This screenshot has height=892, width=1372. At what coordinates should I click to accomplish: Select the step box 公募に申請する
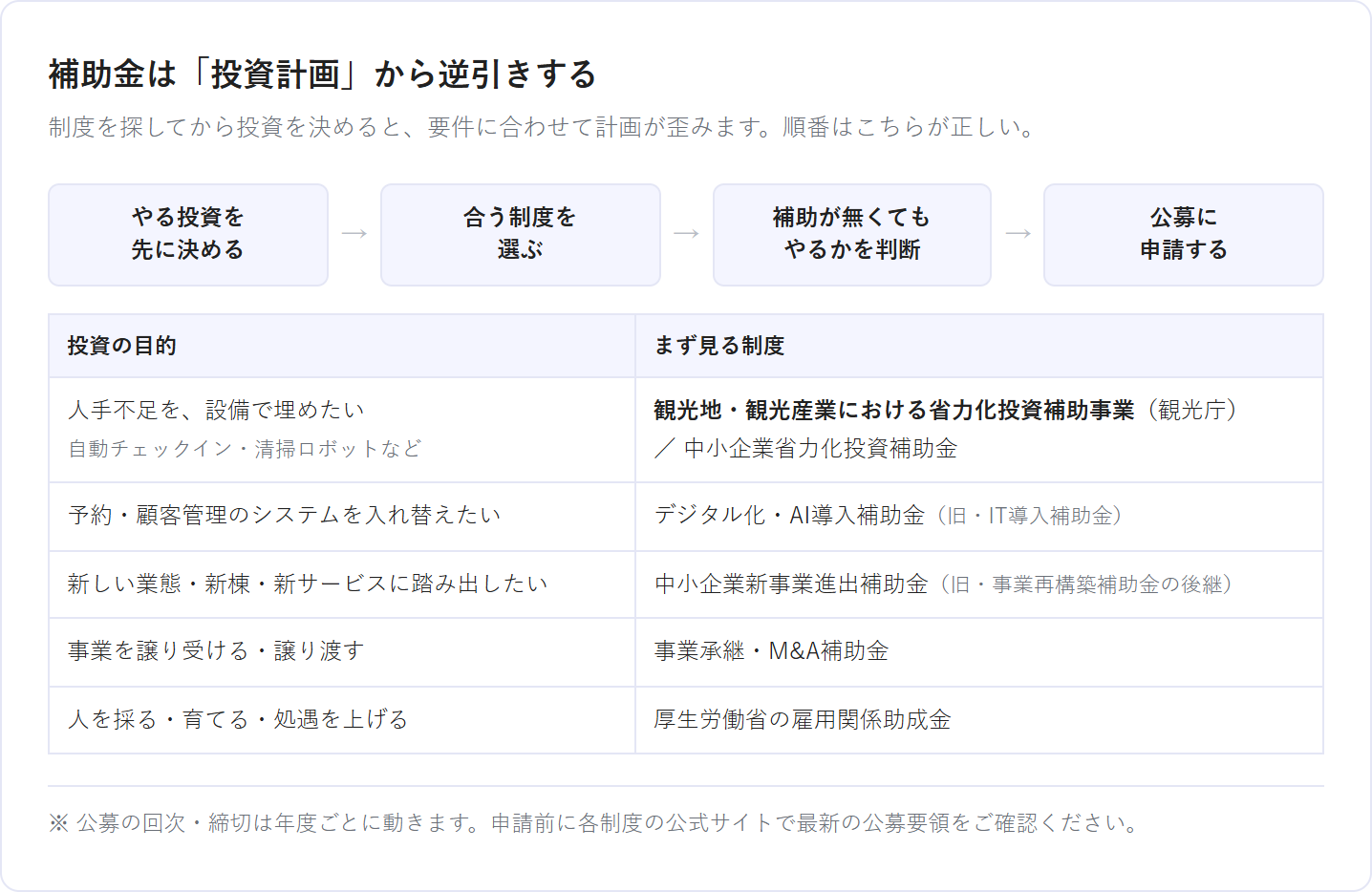pyautogui.click(x=1184, y=235)
